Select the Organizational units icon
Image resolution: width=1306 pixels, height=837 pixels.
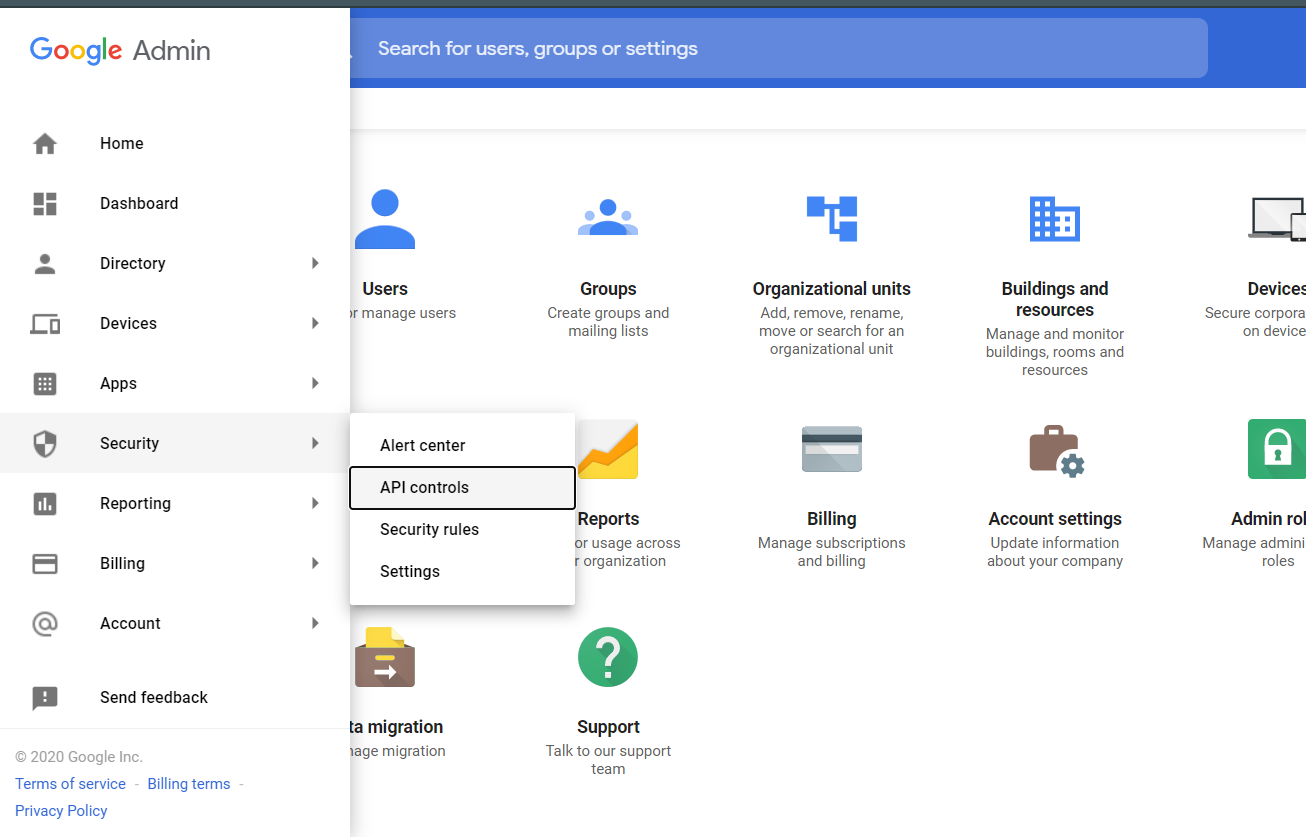pos(831,218)
